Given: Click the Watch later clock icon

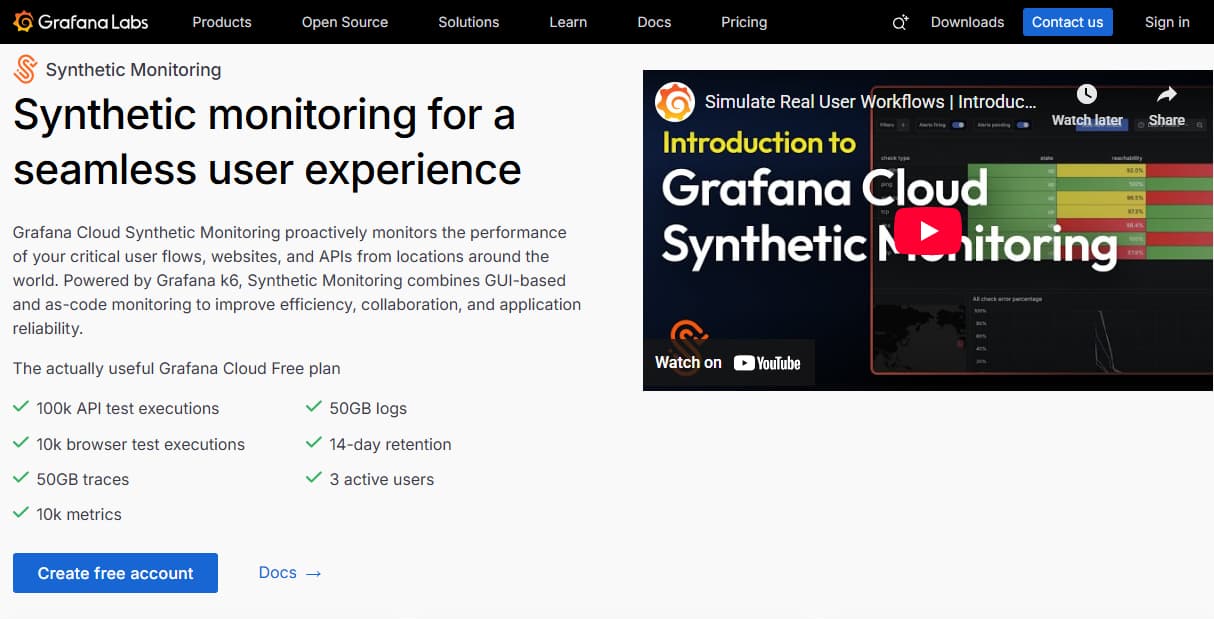Looking at the screenshot, I should [1086, 94].
